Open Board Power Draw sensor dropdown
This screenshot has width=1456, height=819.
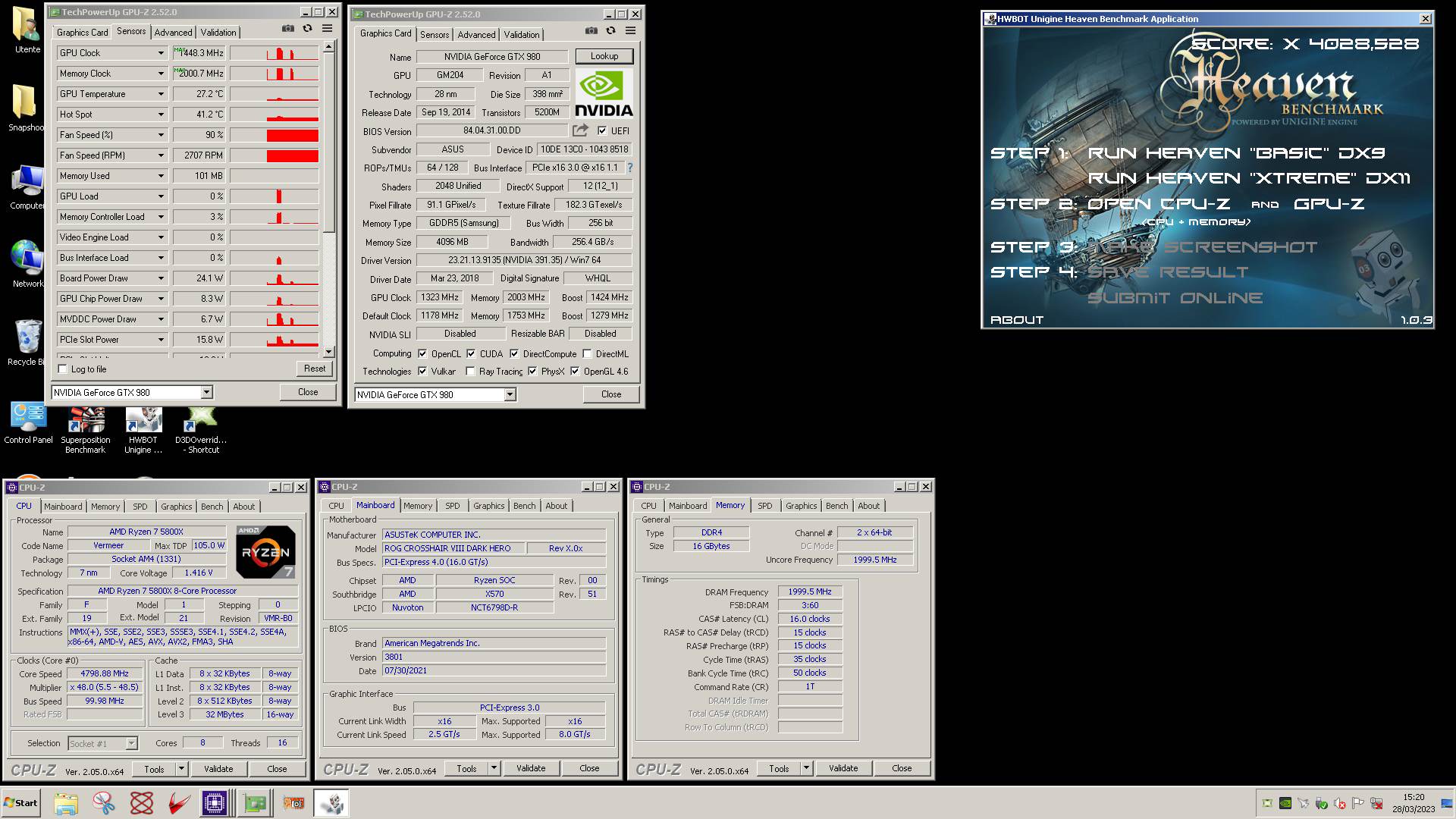(x=161, y=278)
